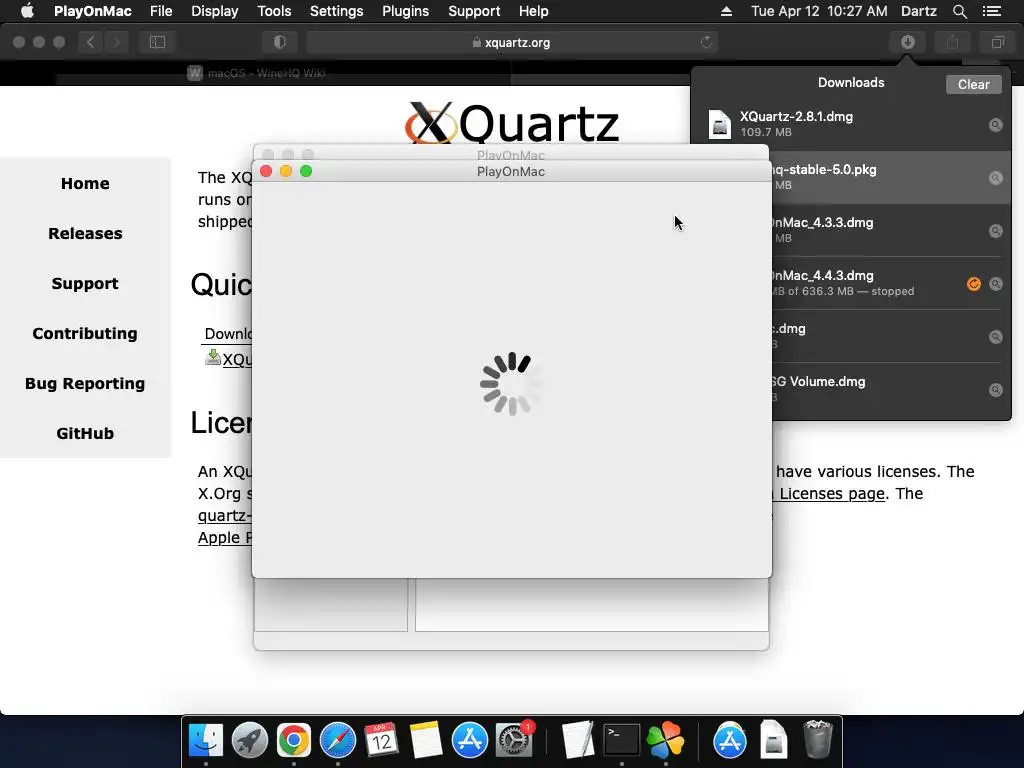The width and height of the screenshot is (1024, 768).
Task: Open the Notification Center list icon
Action: tap(992, 11)
